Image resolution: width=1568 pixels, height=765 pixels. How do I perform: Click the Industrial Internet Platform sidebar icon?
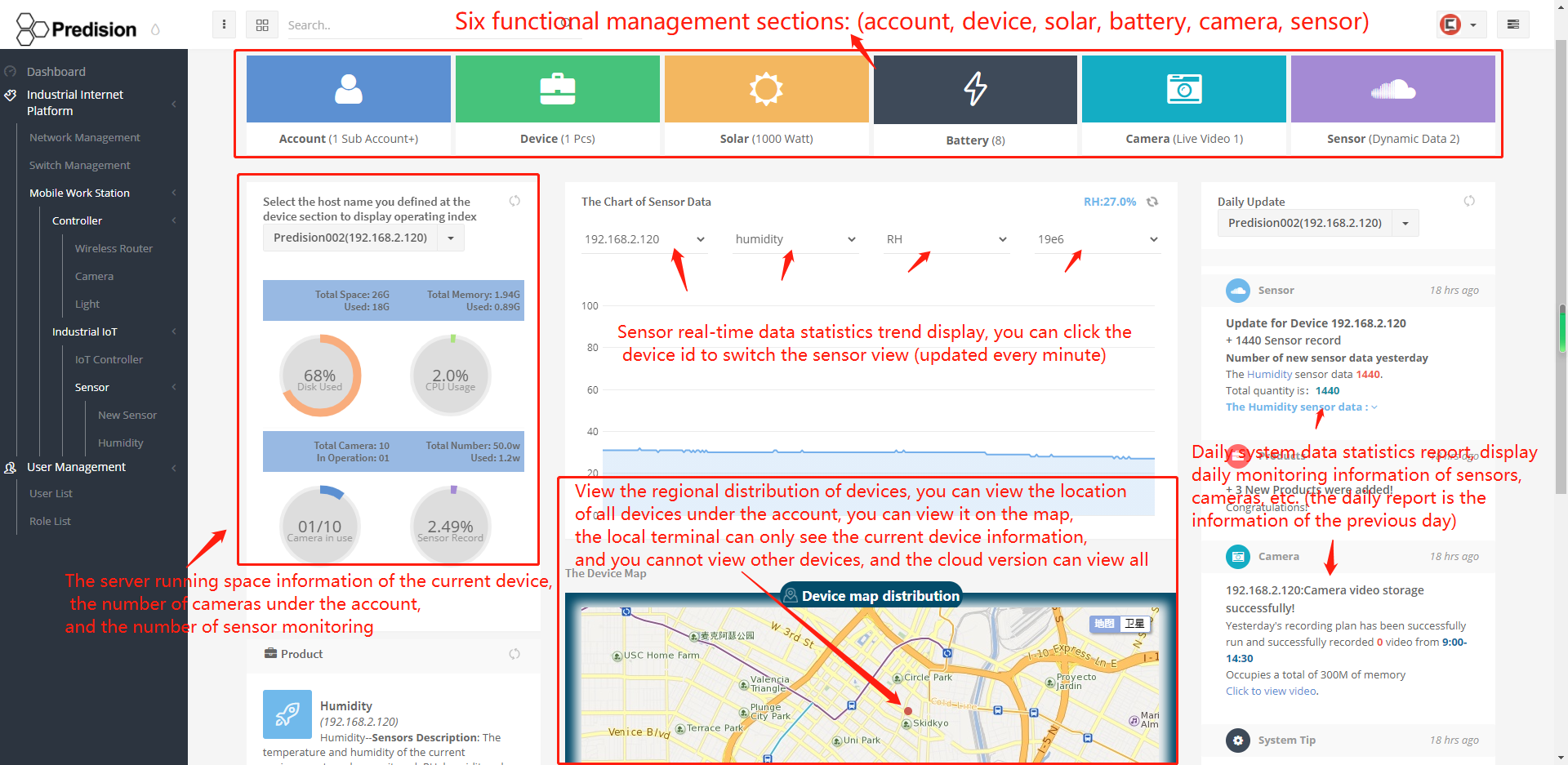point(11,95)
